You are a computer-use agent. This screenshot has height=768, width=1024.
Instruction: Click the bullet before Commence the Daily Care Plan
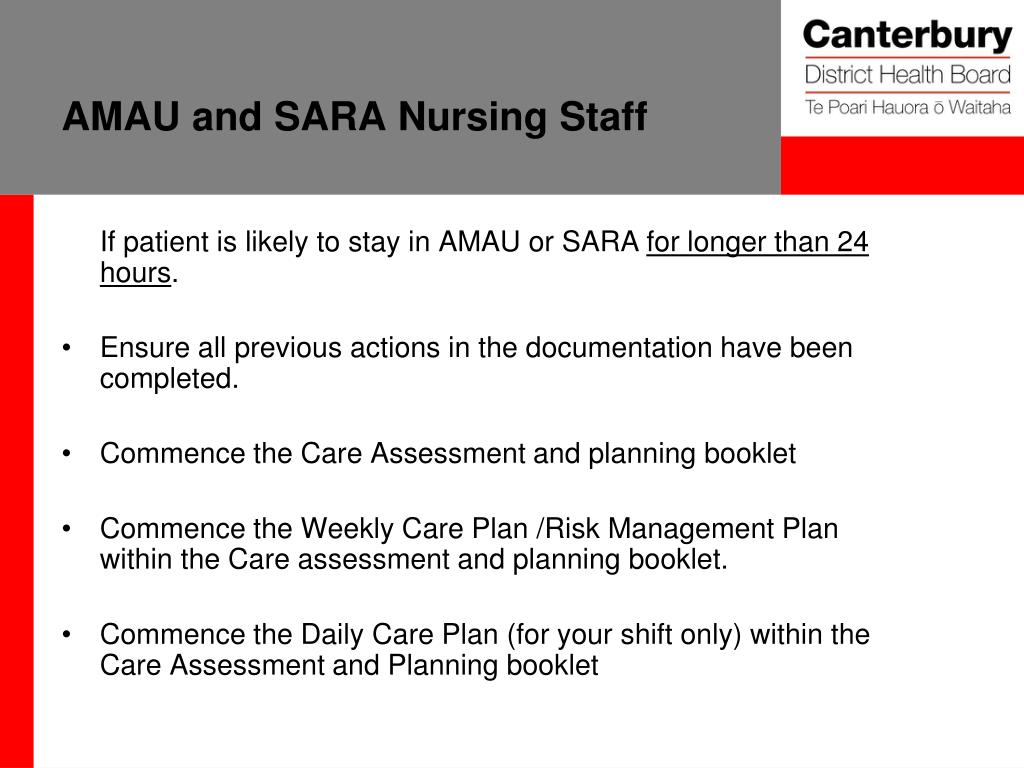coord(67,635)
